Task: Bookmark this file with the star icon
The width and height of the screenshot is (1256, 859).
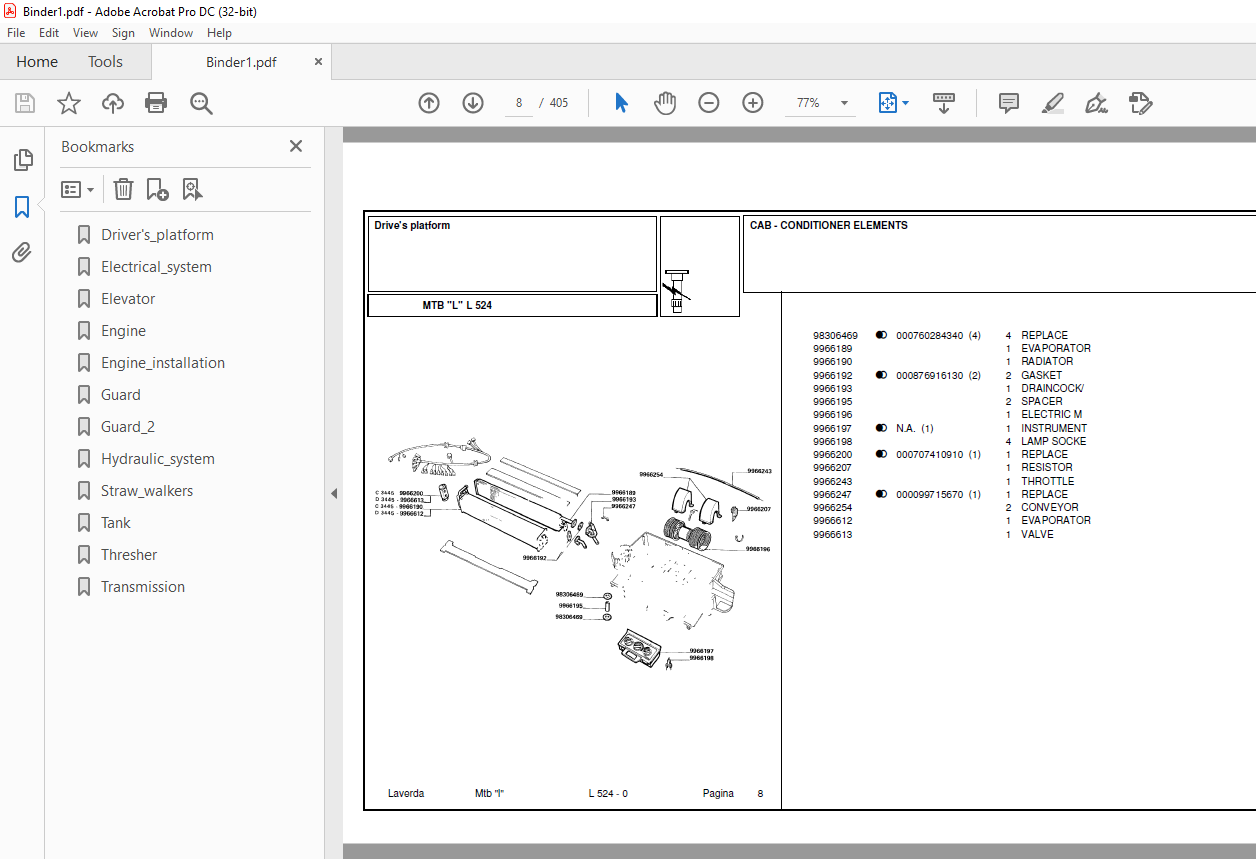Action: click(69, 103)
